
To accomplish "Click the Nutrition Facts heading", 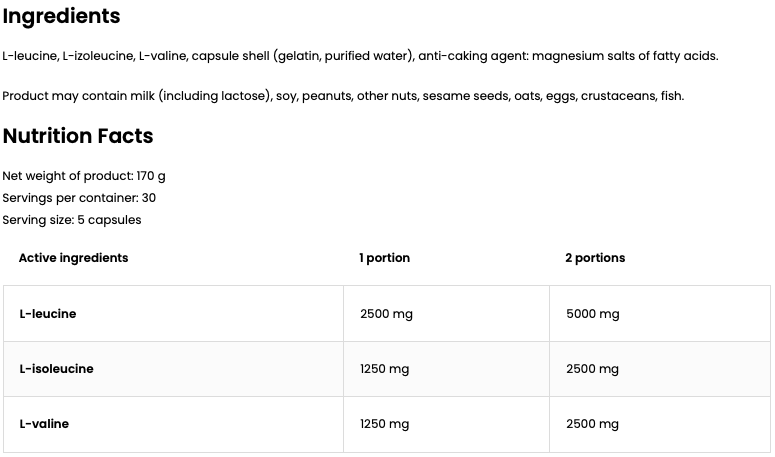I will tap(78, 136).
